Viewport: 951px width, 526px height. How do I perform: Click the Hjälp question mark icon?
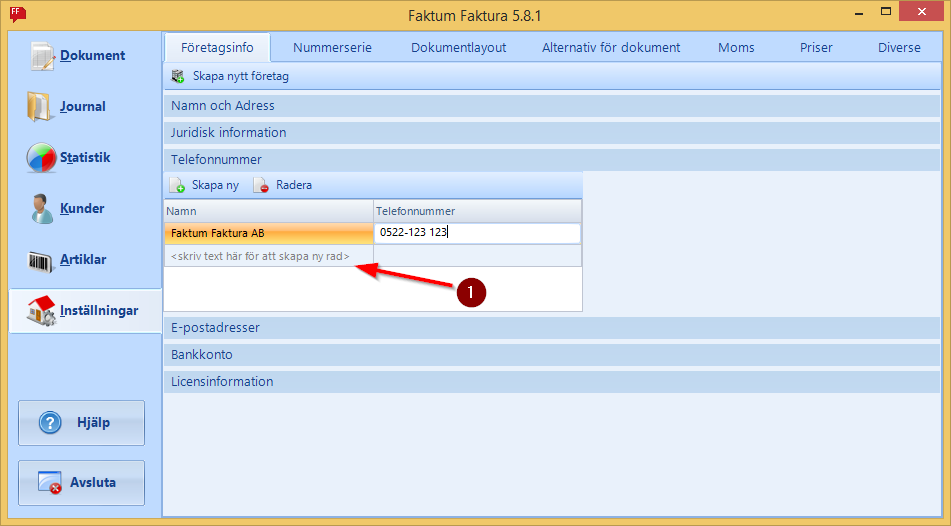[50, 423]
